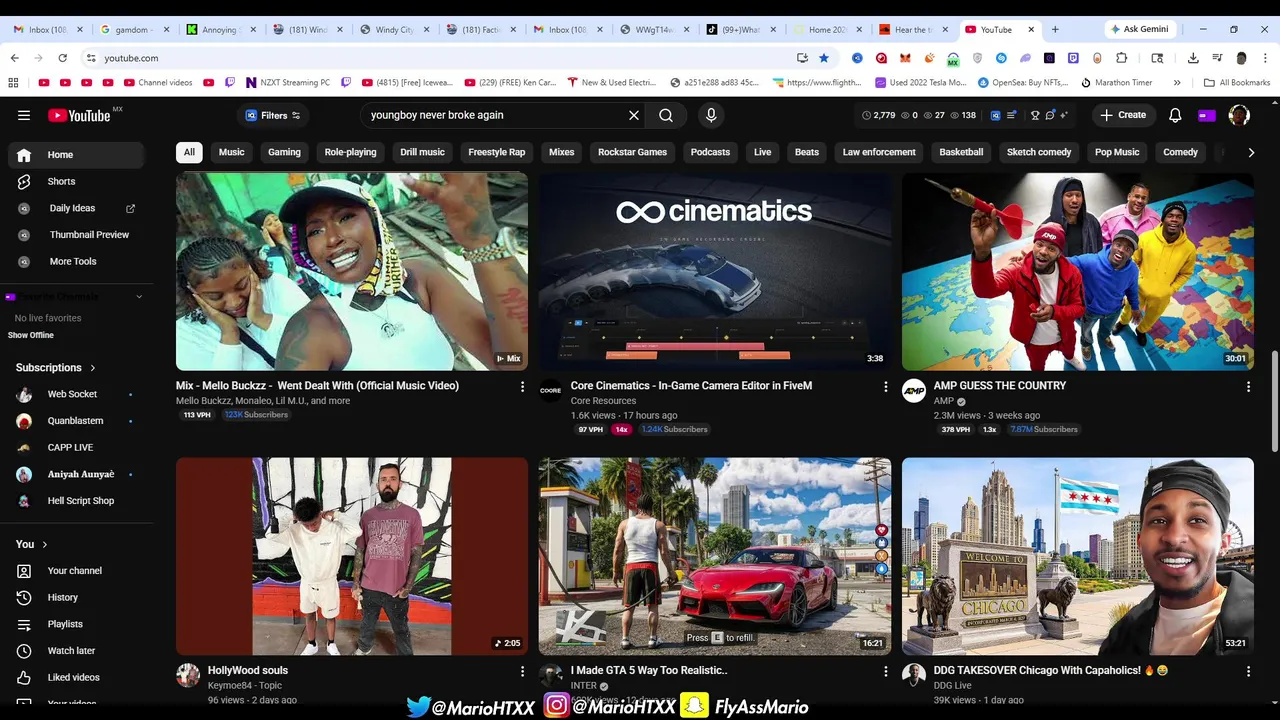Play the AMP GUESS THE COUNTRY thumbnail

[x=1078, y=271]
